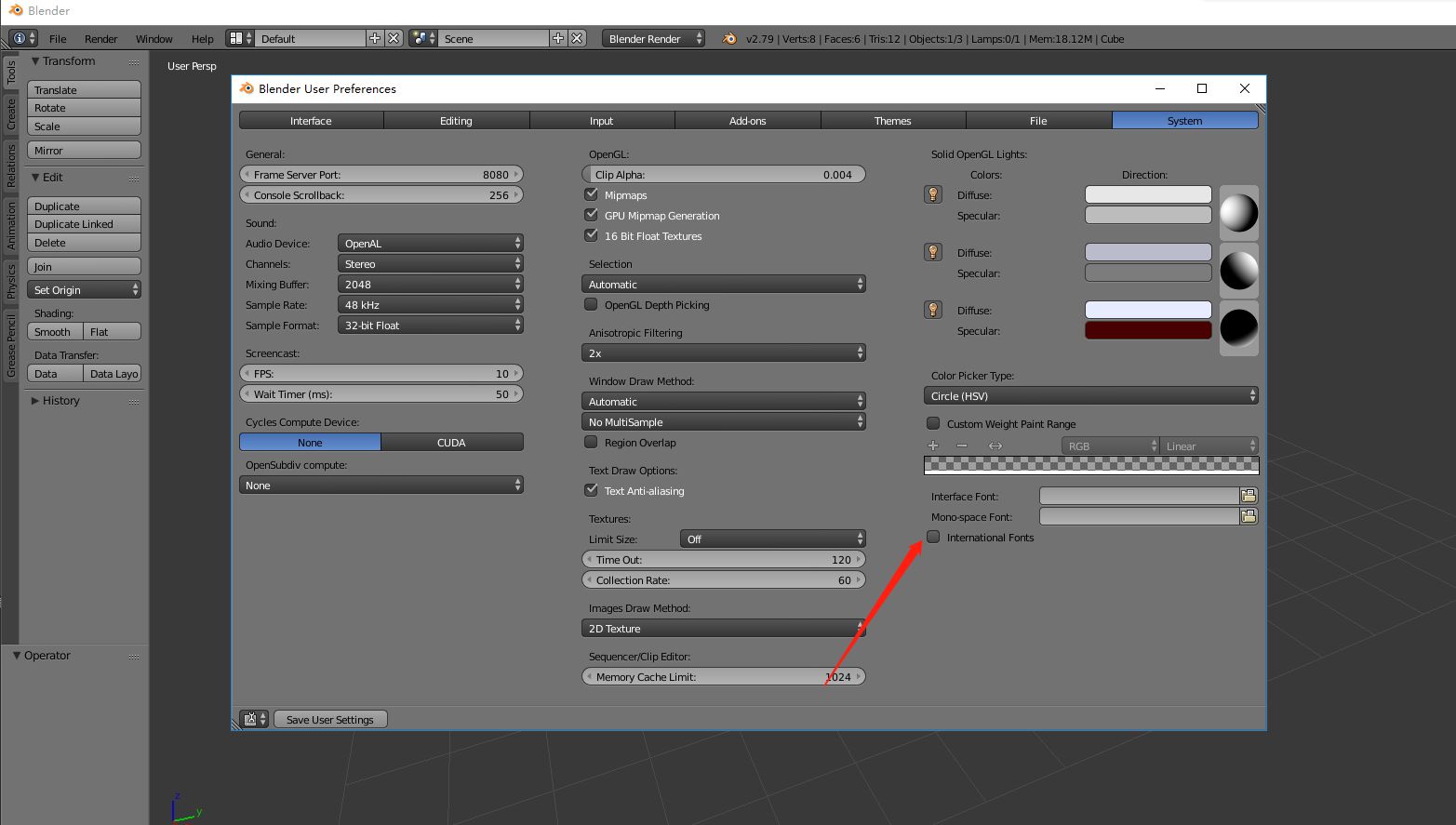Image resolution: width=1456 pixels, height=825 pixels.
Task: Open Anisotropic Filtering 2x dropdown
Action: (724, 353)
